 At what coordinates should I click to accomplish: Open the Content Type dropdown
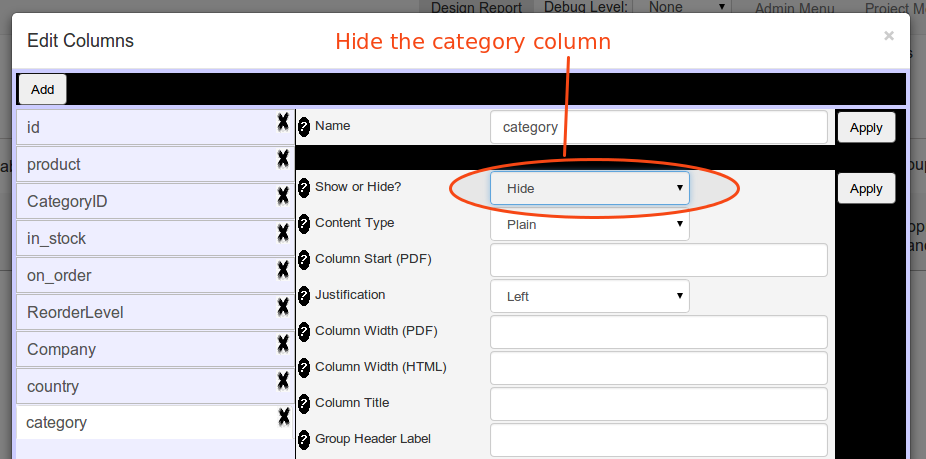[x=589, y=224]
